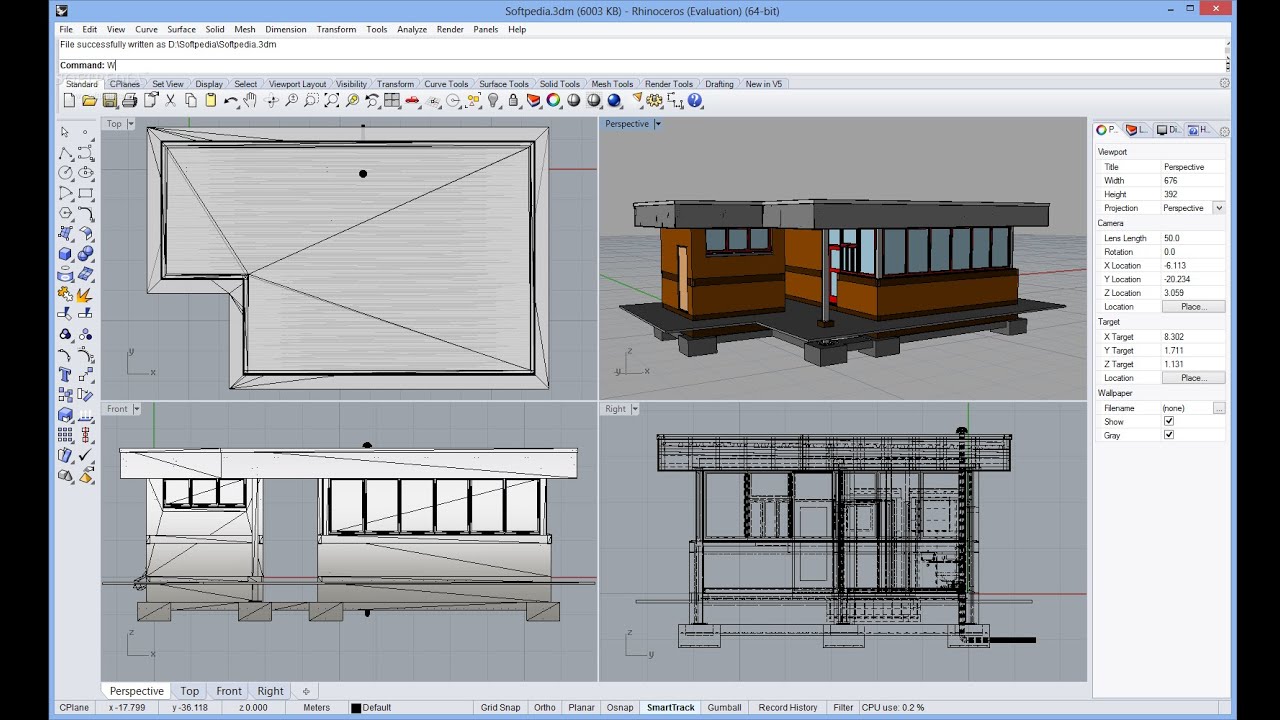Screen dimensions: 1280x720
Task: Open the Help question mark icon
Action: [695, 101]
